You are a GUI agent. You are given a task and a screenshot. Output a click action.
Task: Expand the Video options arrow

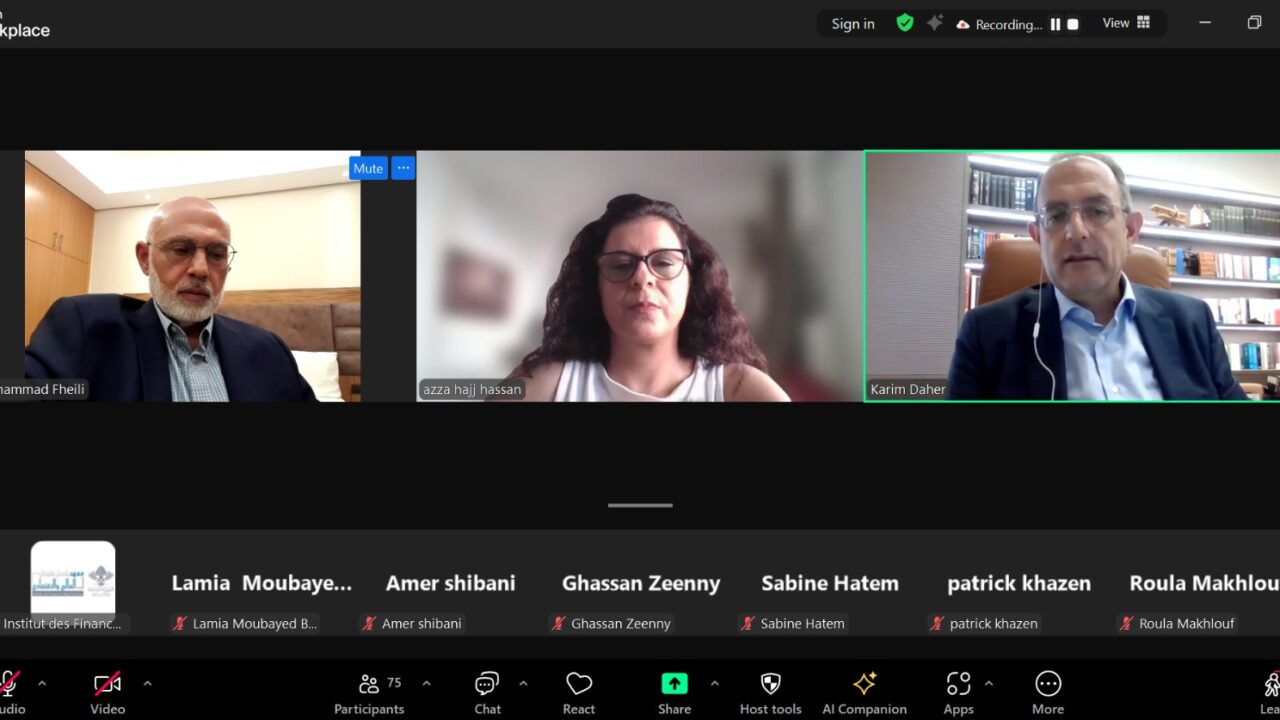coord(147,684)
